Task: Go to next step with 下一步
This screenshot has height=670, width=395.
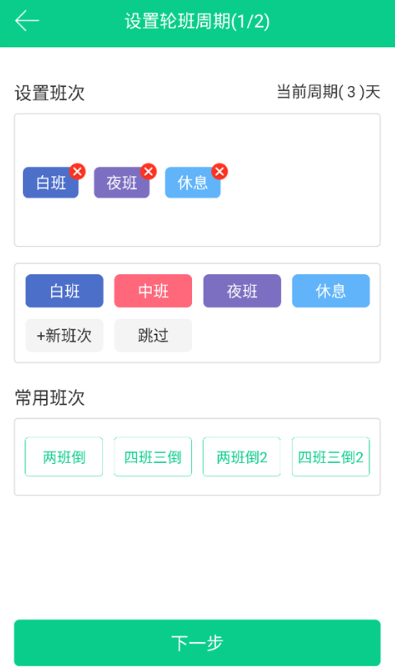Action: pyautogui.click(x=197, y=643)
